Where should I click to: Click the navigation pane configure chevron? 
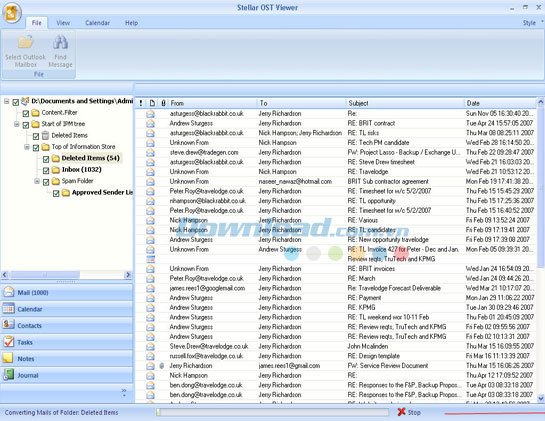coord(124,392)
